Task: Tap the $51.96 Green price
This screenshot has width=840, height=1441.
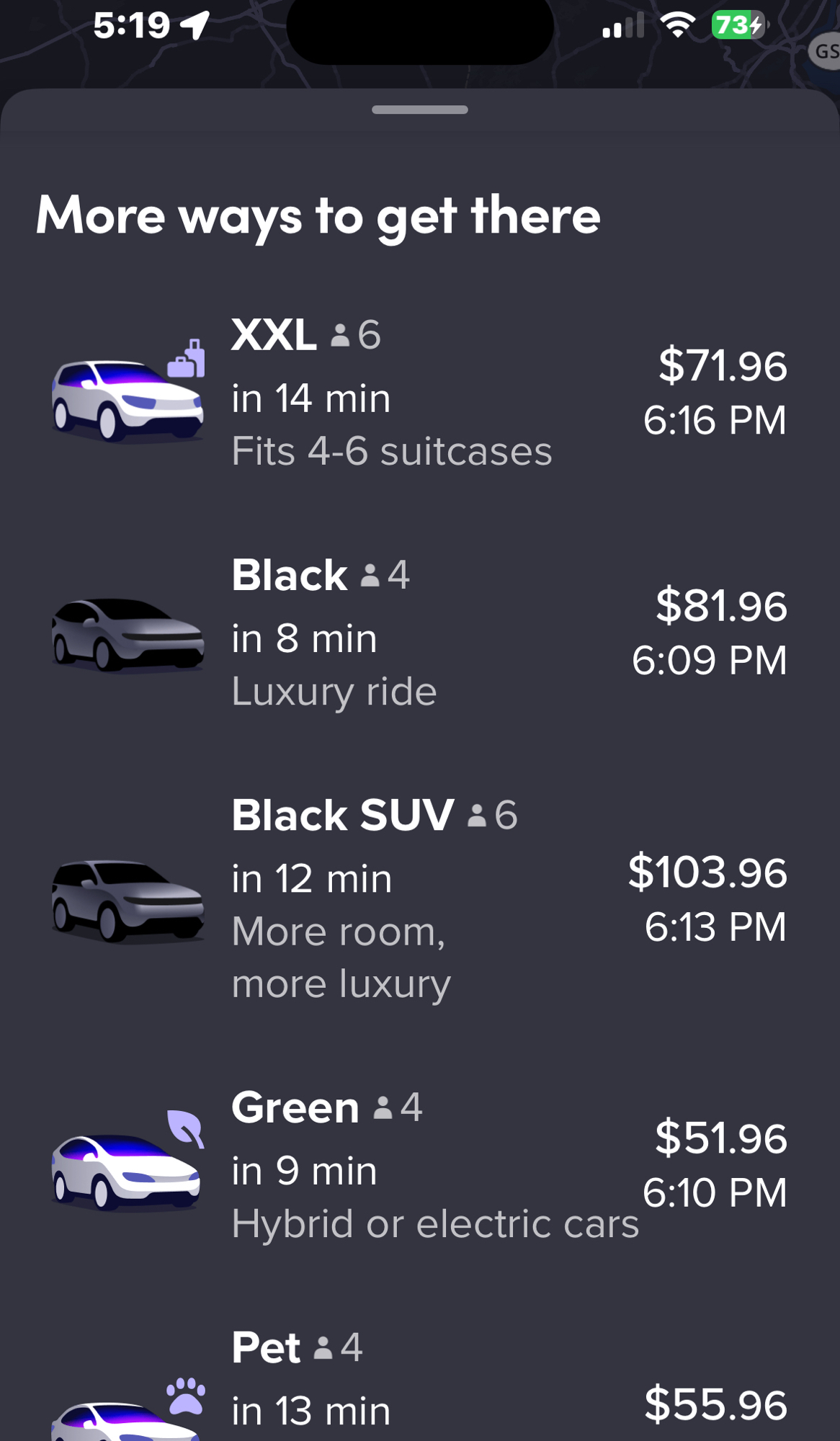Action: click(x=721, y=1138)
